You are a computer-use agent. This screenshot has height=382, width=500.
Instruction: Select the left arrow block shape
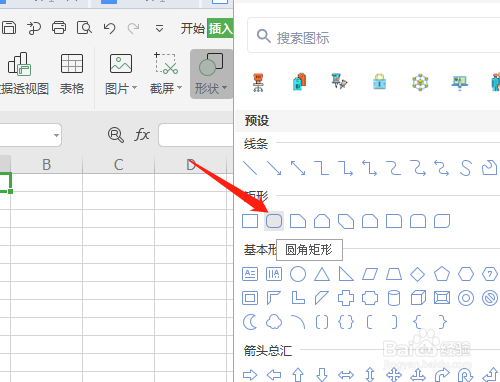point(274,375)
